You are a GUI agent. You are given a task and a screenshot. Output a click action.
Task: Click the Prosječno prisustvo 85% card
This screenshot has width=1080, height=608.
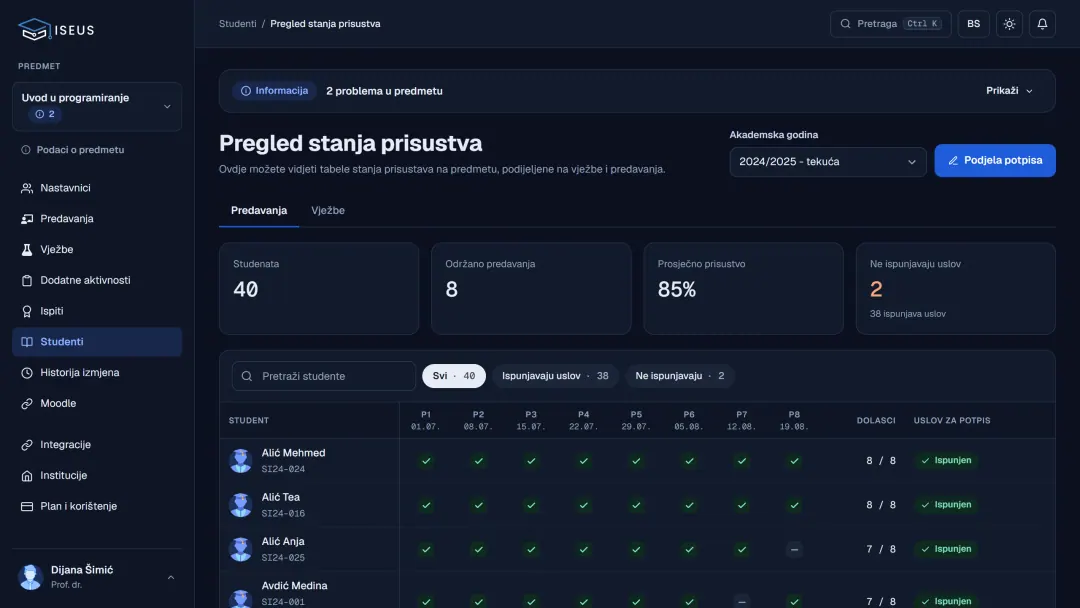(x=743, y=289)
